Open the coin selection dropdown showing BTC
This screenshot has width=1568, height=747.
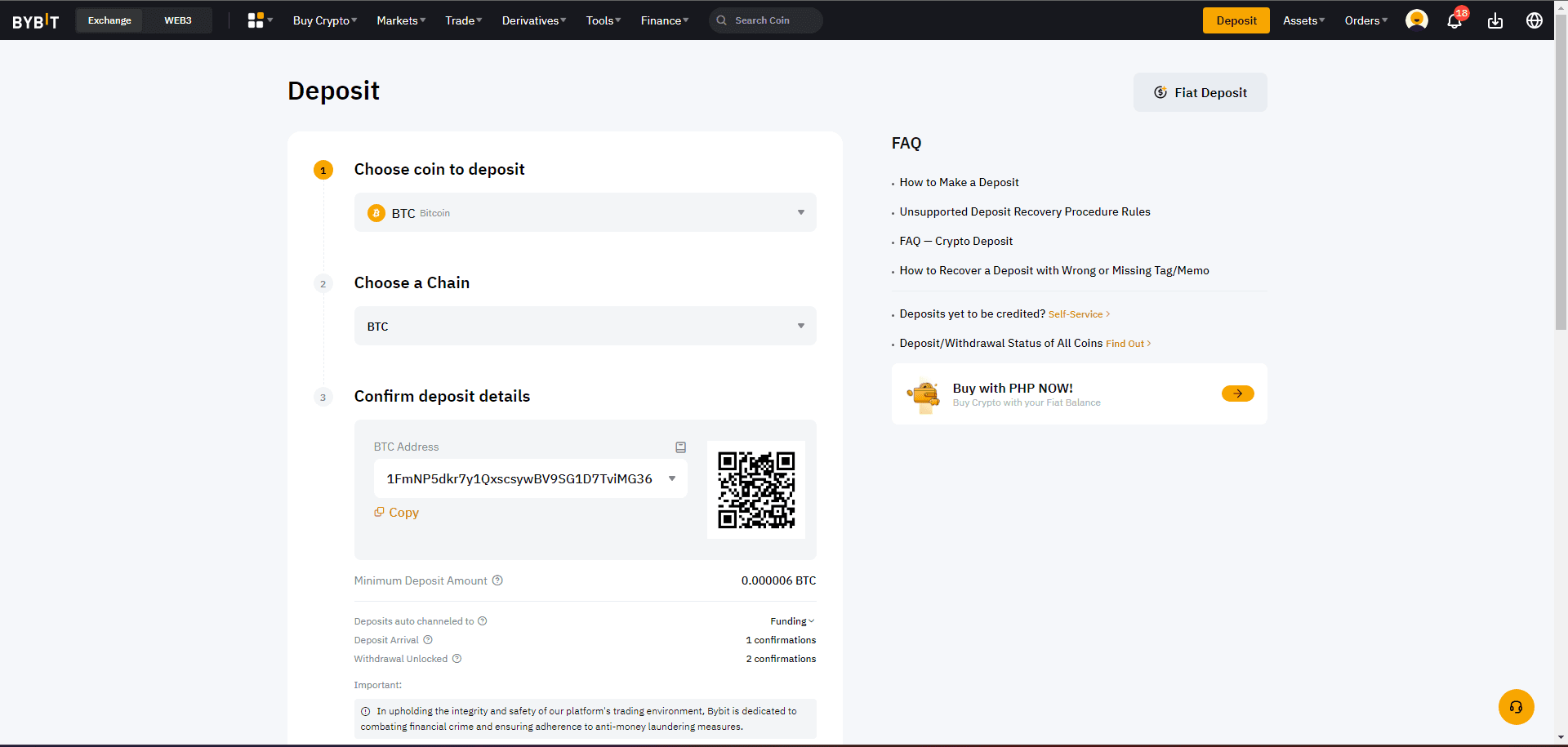(x=585, y=212)
